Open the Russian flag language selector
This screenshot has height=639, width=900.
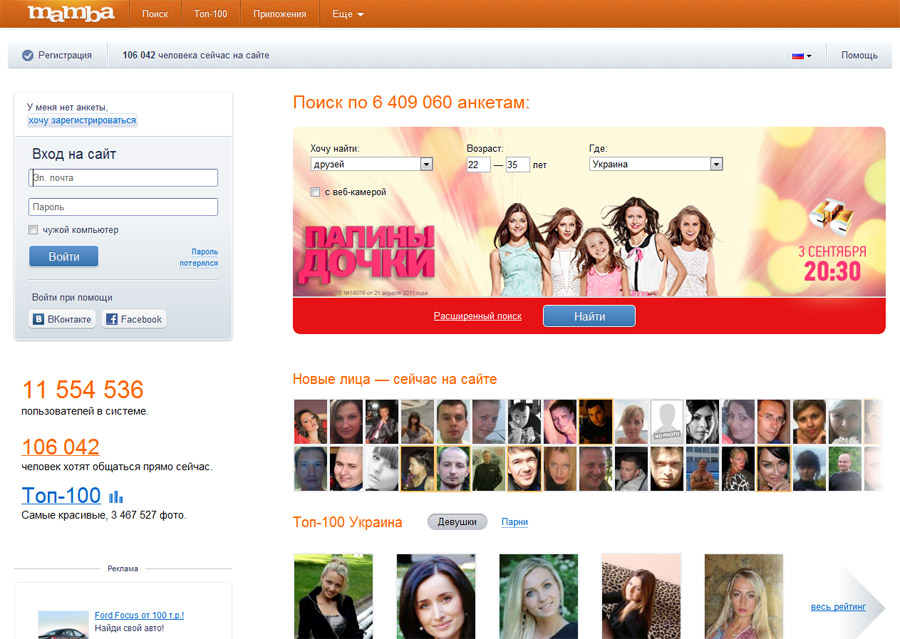pyautogui.click(x=801, y=56)
